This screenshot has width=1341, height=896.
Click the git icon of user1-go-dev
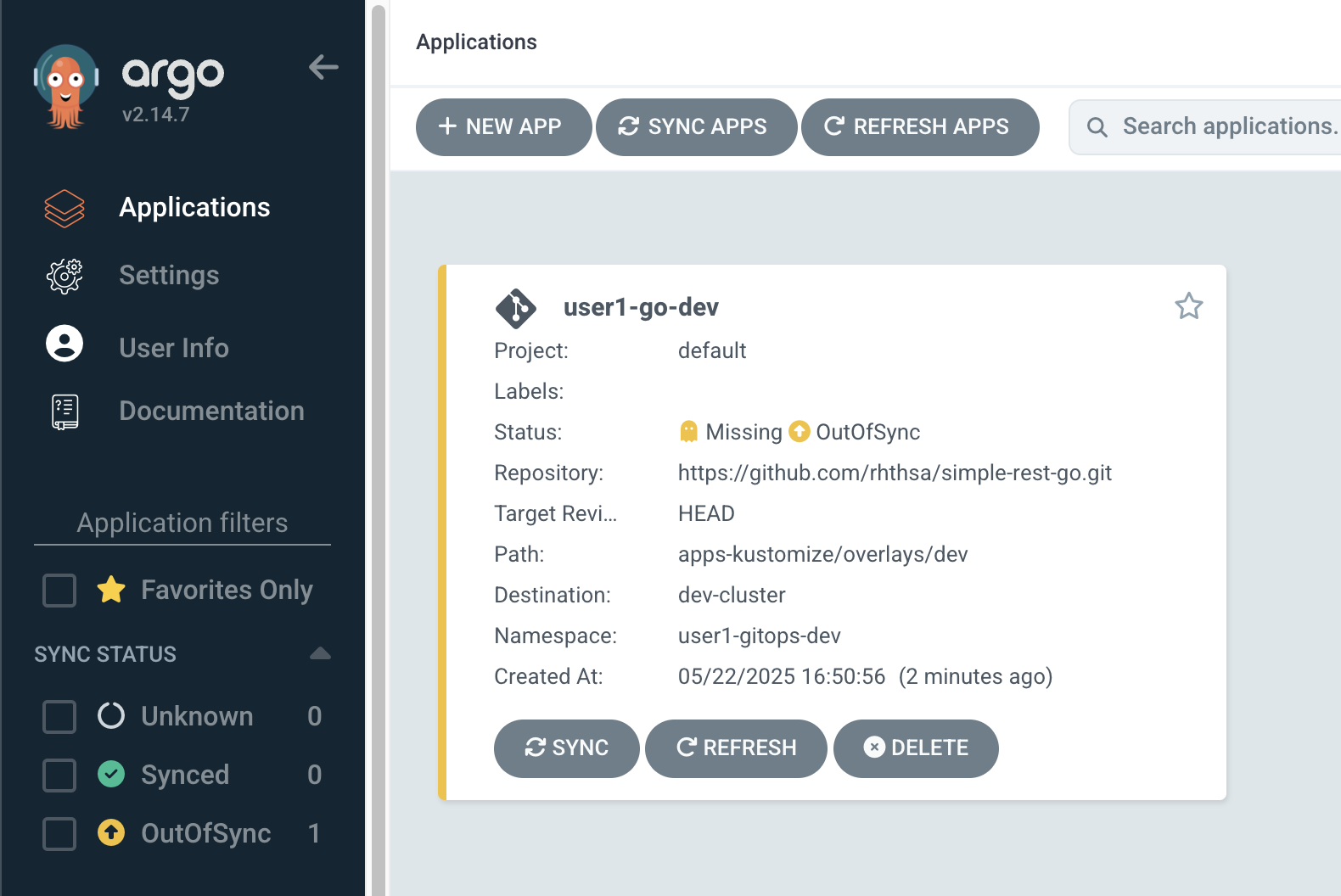pyautogui.click(x=516, y=308)
